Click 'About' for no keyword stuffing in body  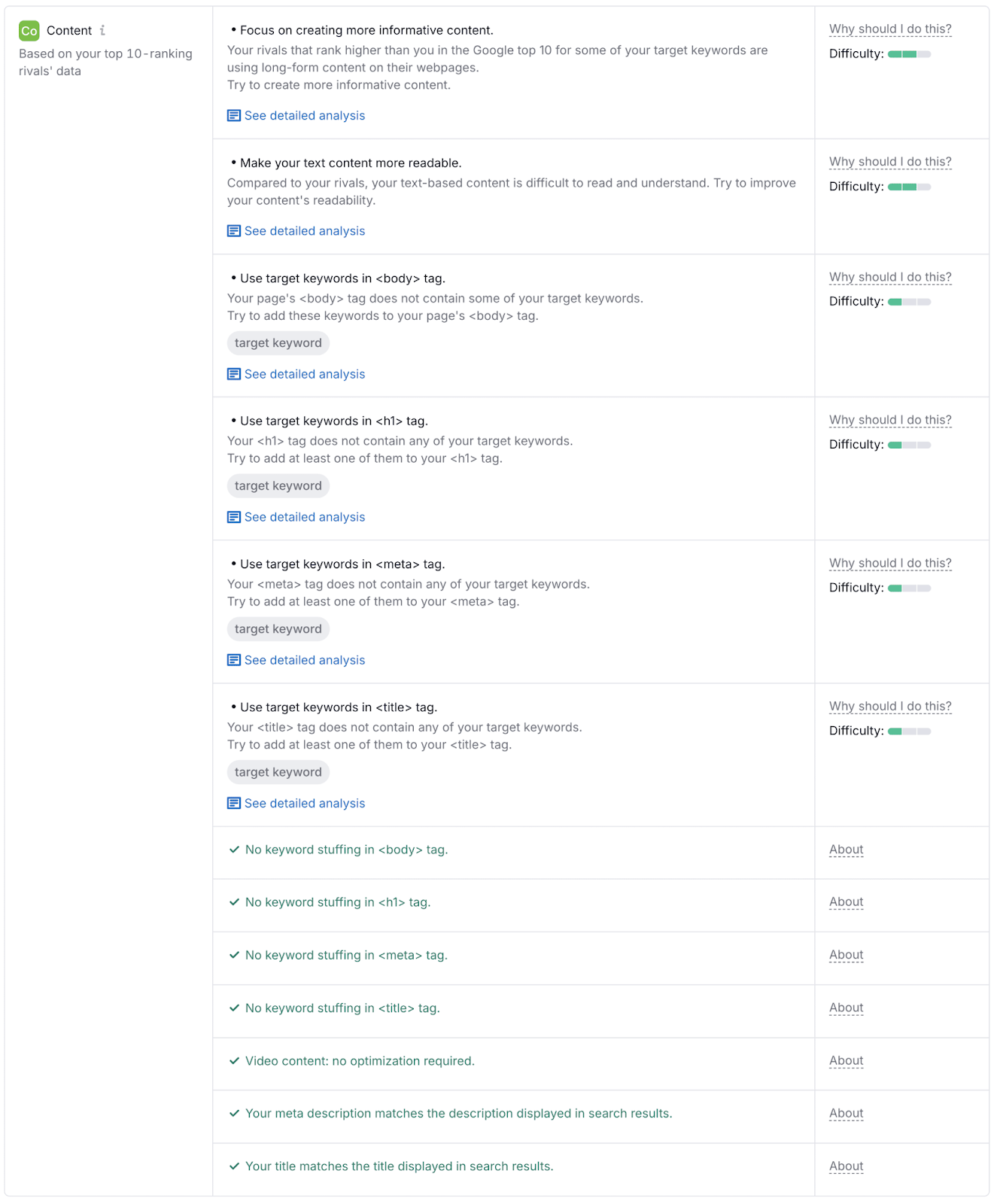[846, 850]
